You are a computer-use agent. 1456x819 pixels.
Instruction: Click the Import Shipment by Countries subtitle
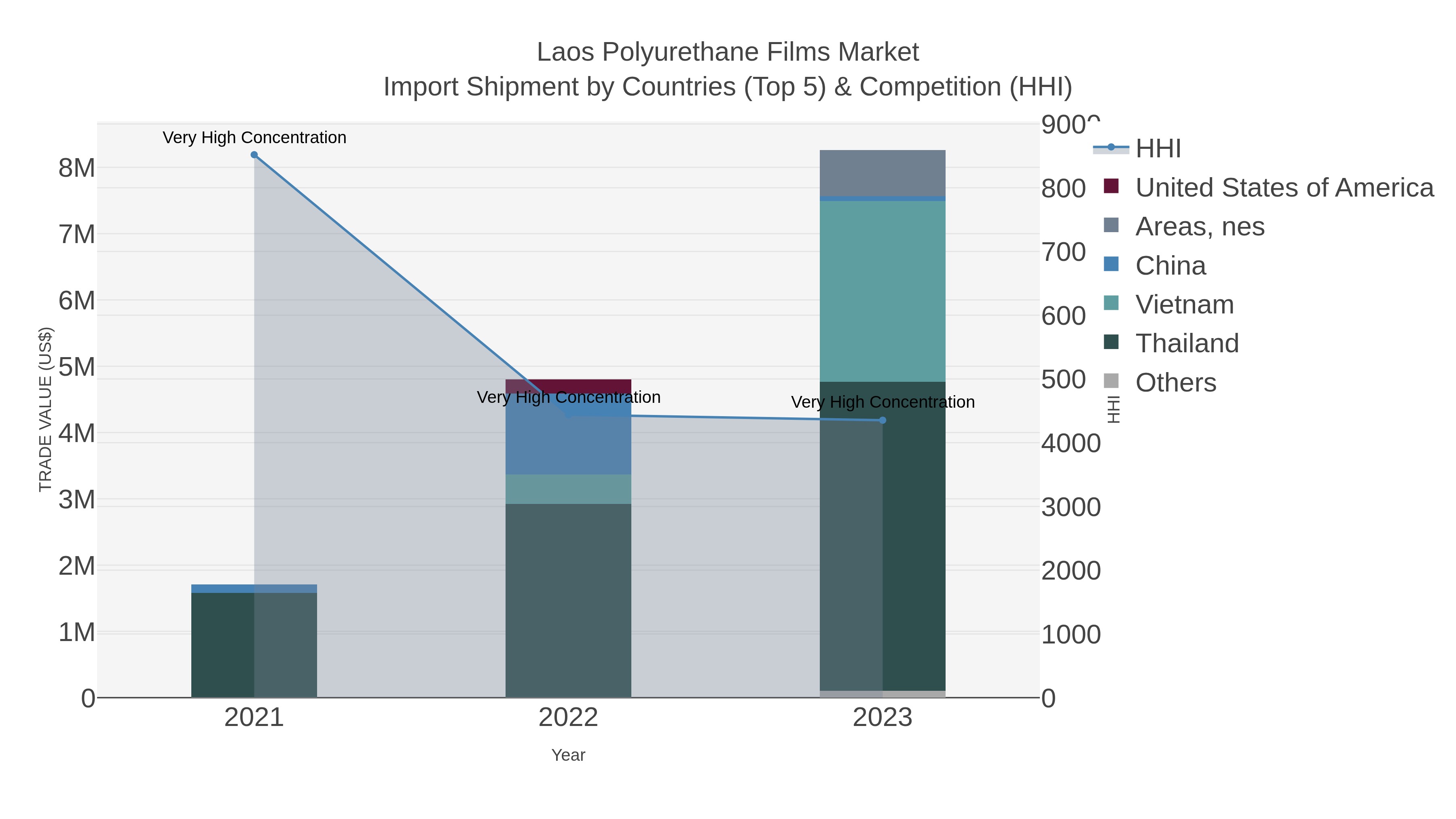tap(728, 87)
